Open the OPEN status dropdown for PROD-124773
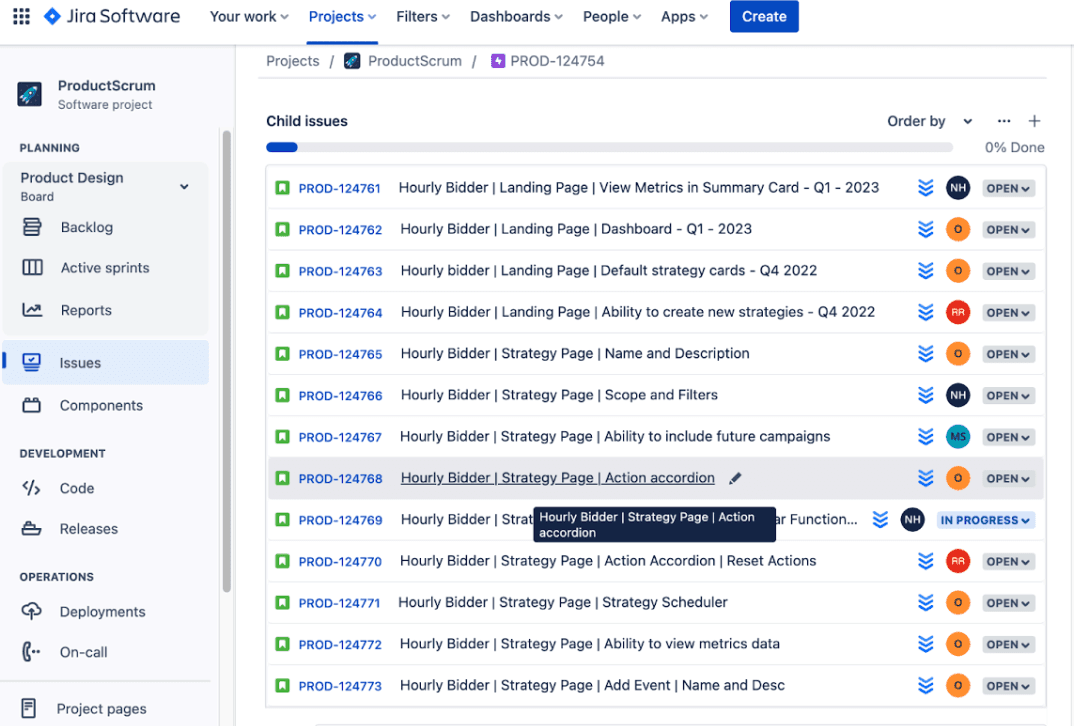 coord(1008,686)
